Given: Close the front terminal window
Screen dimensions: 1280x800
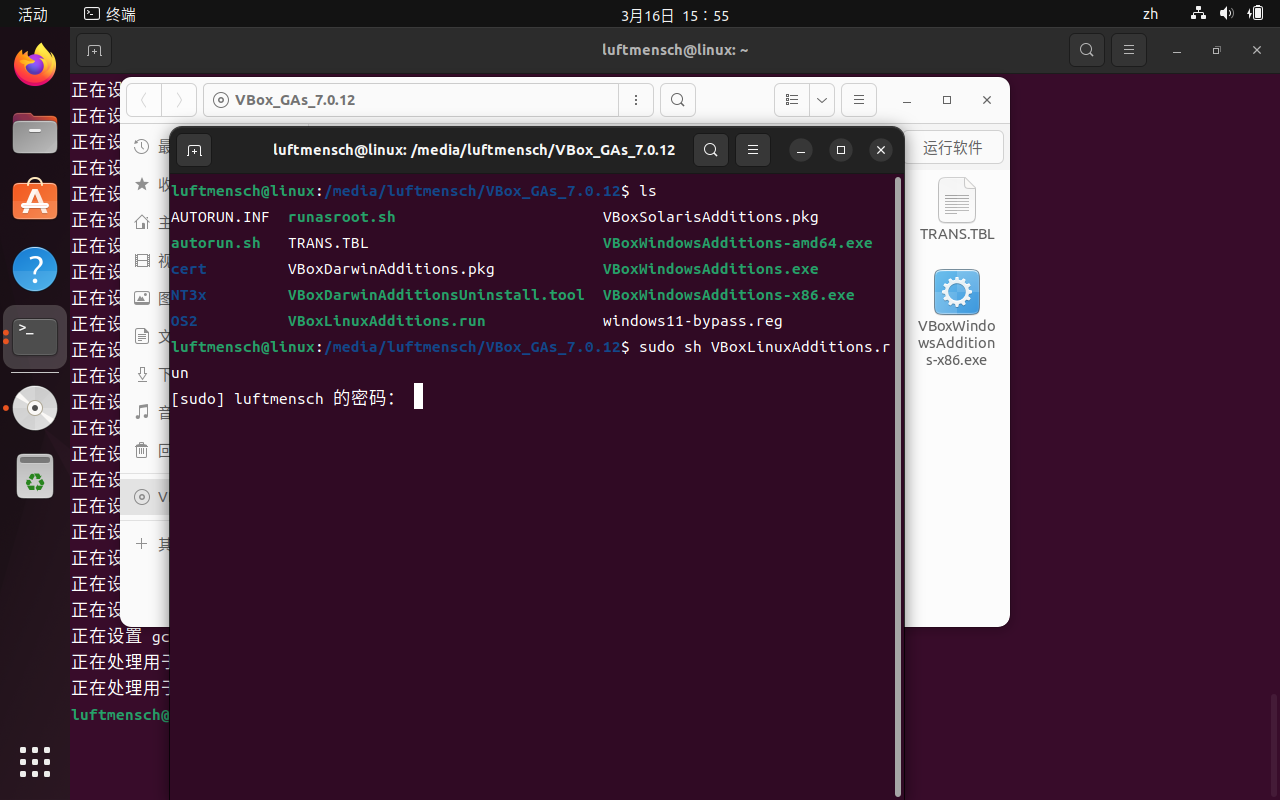Looking at the screenshot, I should (881, 150).
